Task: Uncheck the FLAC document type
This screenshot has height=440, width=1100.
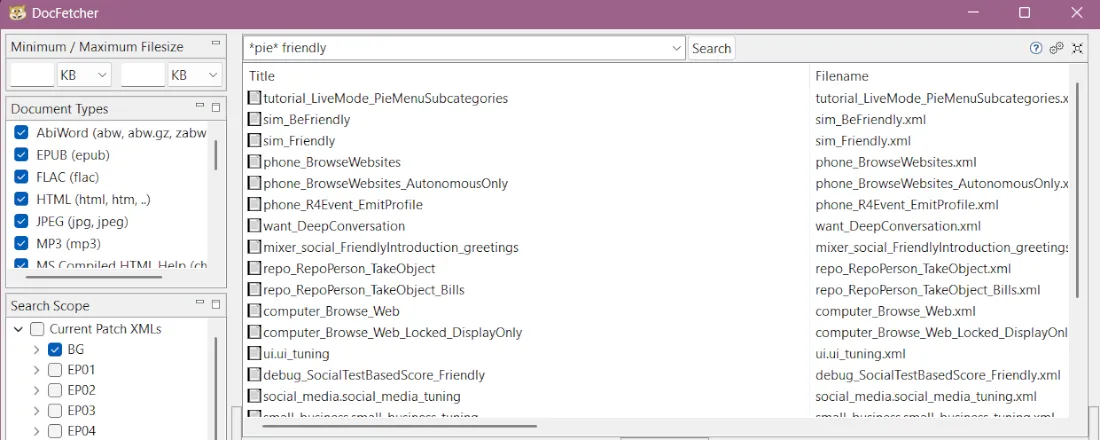Action: [x=21, y=177]
